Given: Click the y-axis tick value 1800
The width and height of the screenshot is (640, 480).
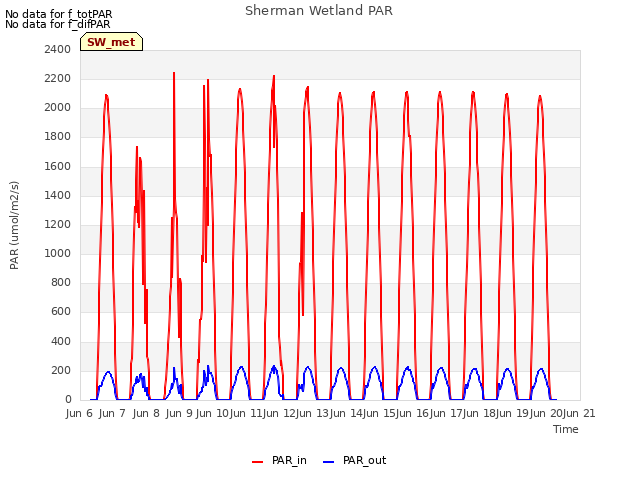Looking at the screenshot, I should 58,136.
